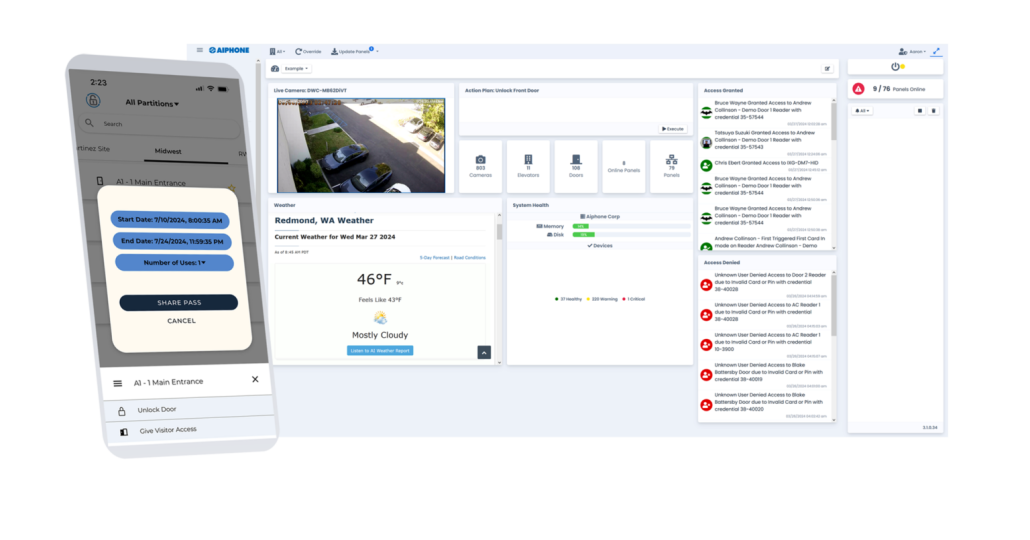Open the Example dashboard dropdown
1030x540 pixels.
point(296,68)
